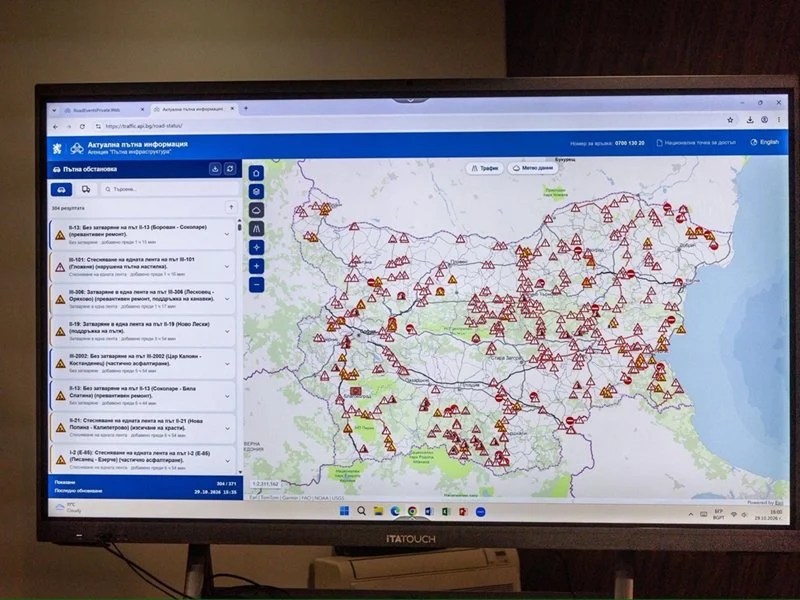Click the scroll-to-top arrow beside results count
This screenshot has width=800, height=600.
(x=231, y=207)
